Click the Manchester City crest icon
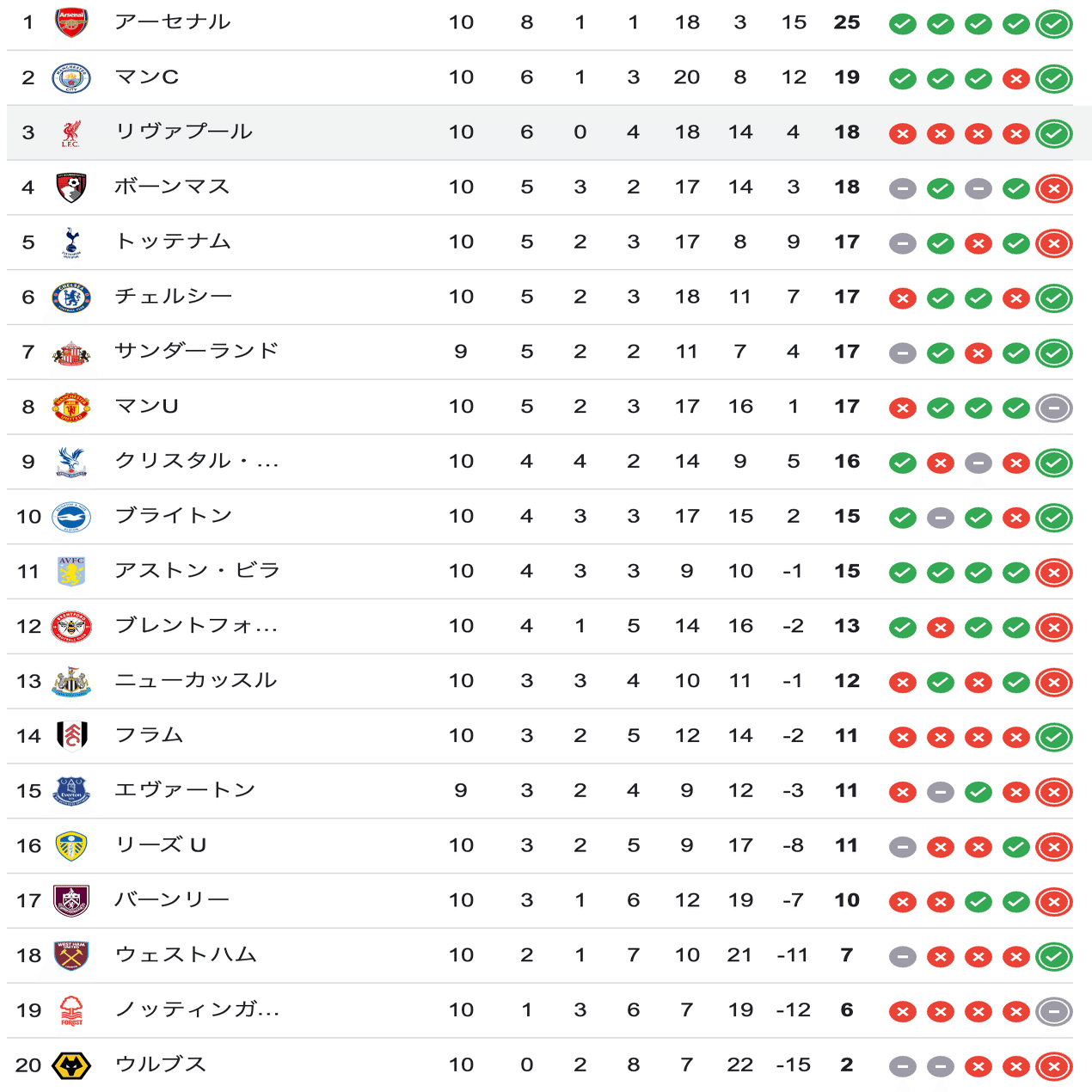1092x1092 pixels. [x=71, y=77]
